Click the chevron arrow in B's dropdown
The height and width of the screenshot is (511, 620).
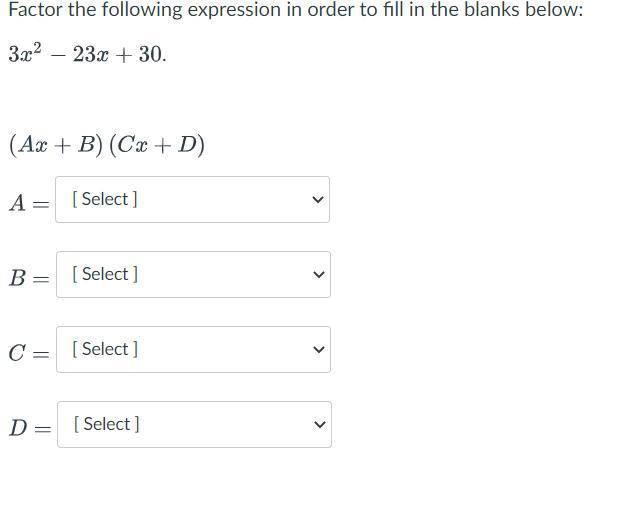point(318,275)
